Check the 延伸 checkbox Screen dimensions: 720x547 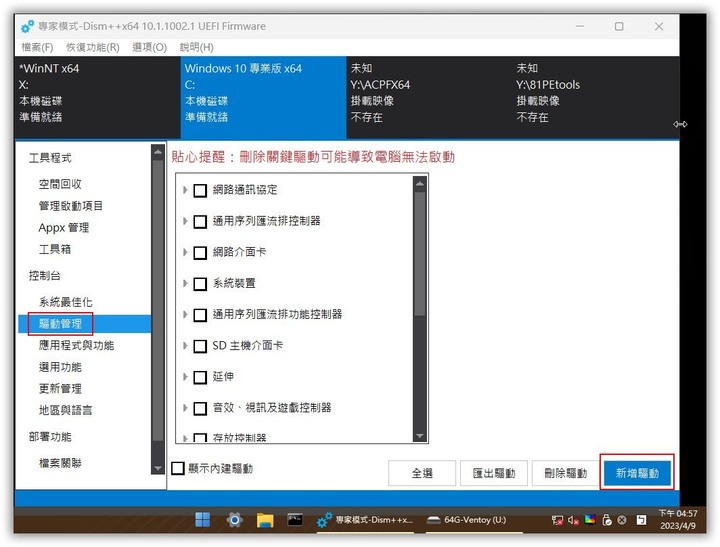coord(200,378)
